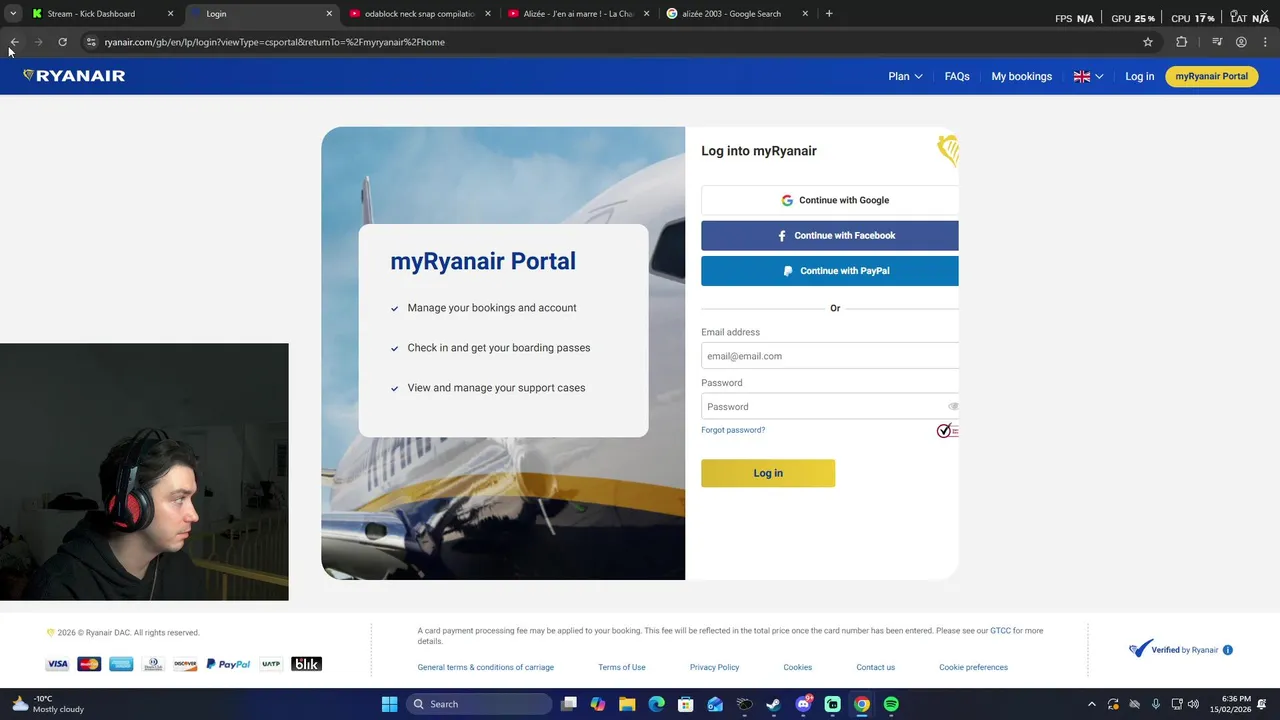The width and height of the screenshot is (1280, 720).
Task: Click the Google logo icon
Action: [787, 200]
